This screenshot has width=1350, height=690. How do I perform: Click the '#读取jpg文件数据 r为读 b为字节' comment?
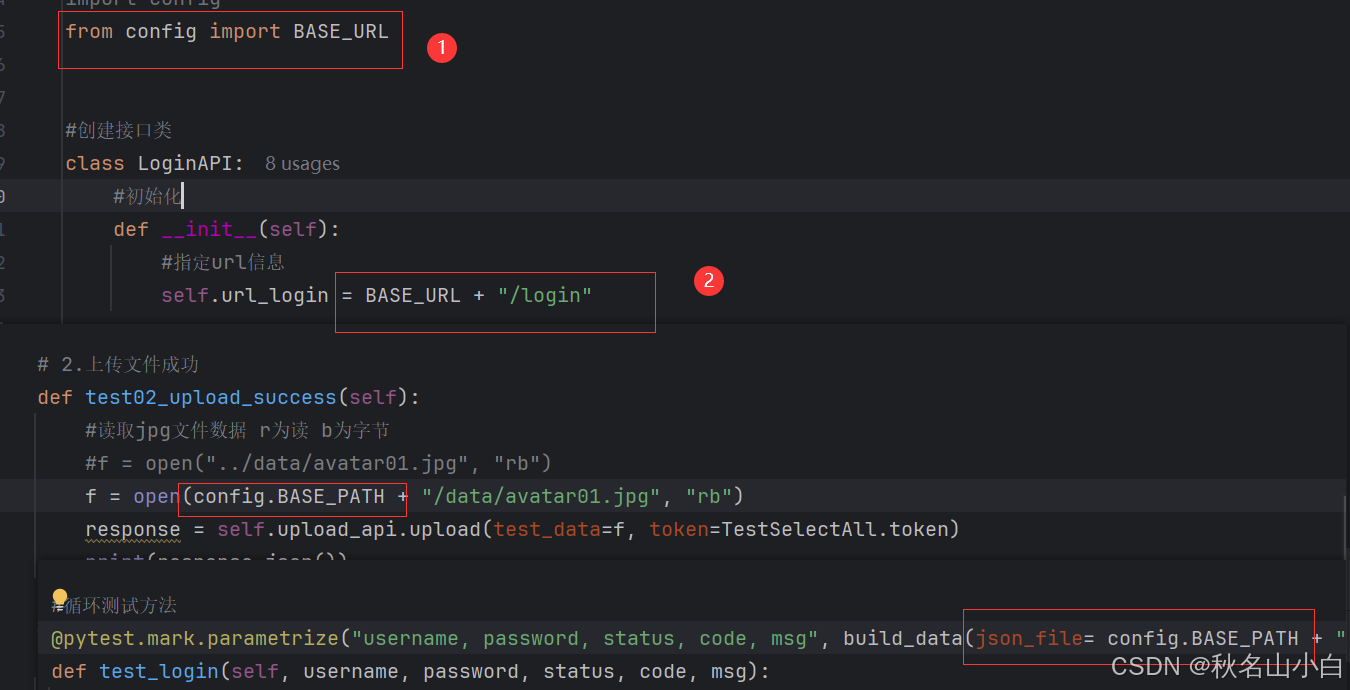tap(237, 430)
